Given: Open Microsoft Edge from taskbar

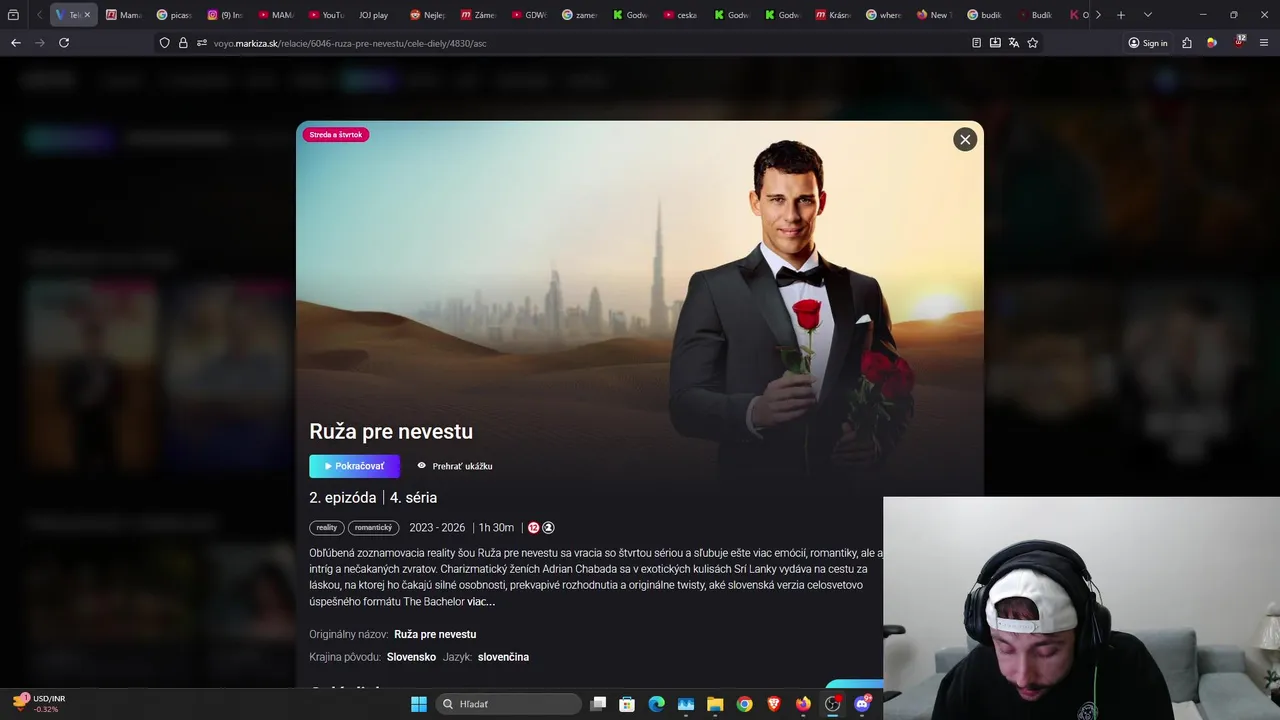Looking at the screenshot, I should click(656, 704).
